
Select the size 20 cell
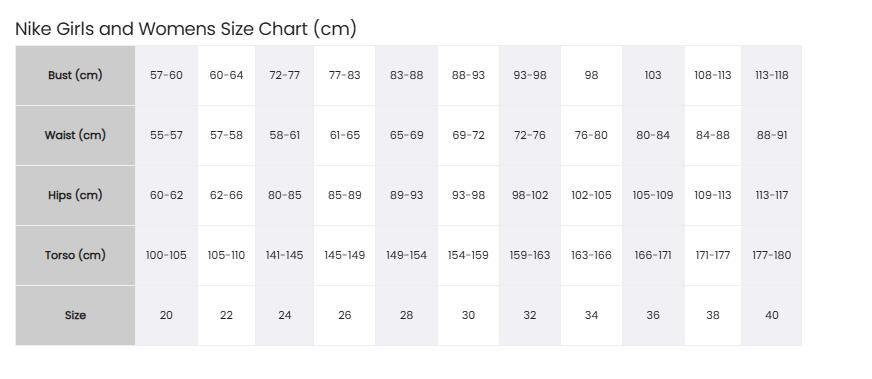(x=166, y=315)
